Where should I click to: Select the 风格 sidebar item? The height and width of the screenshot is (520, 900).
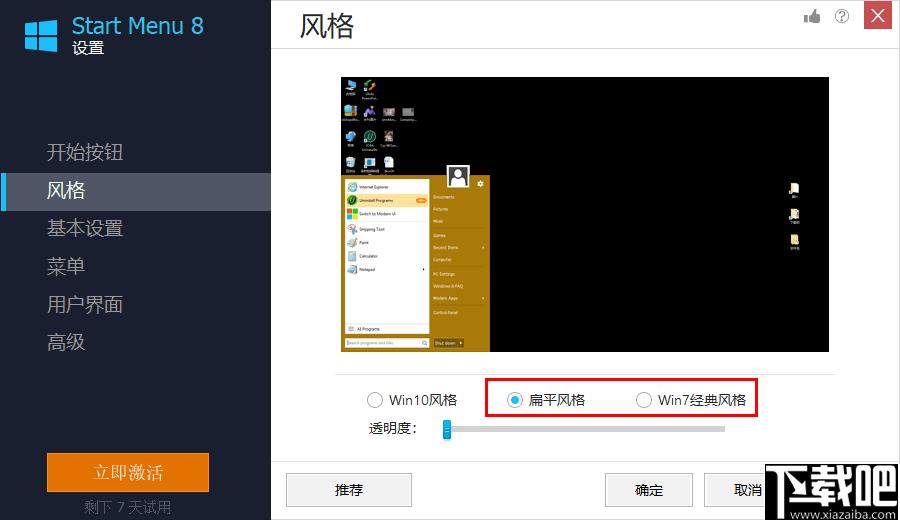coord(135,191)
